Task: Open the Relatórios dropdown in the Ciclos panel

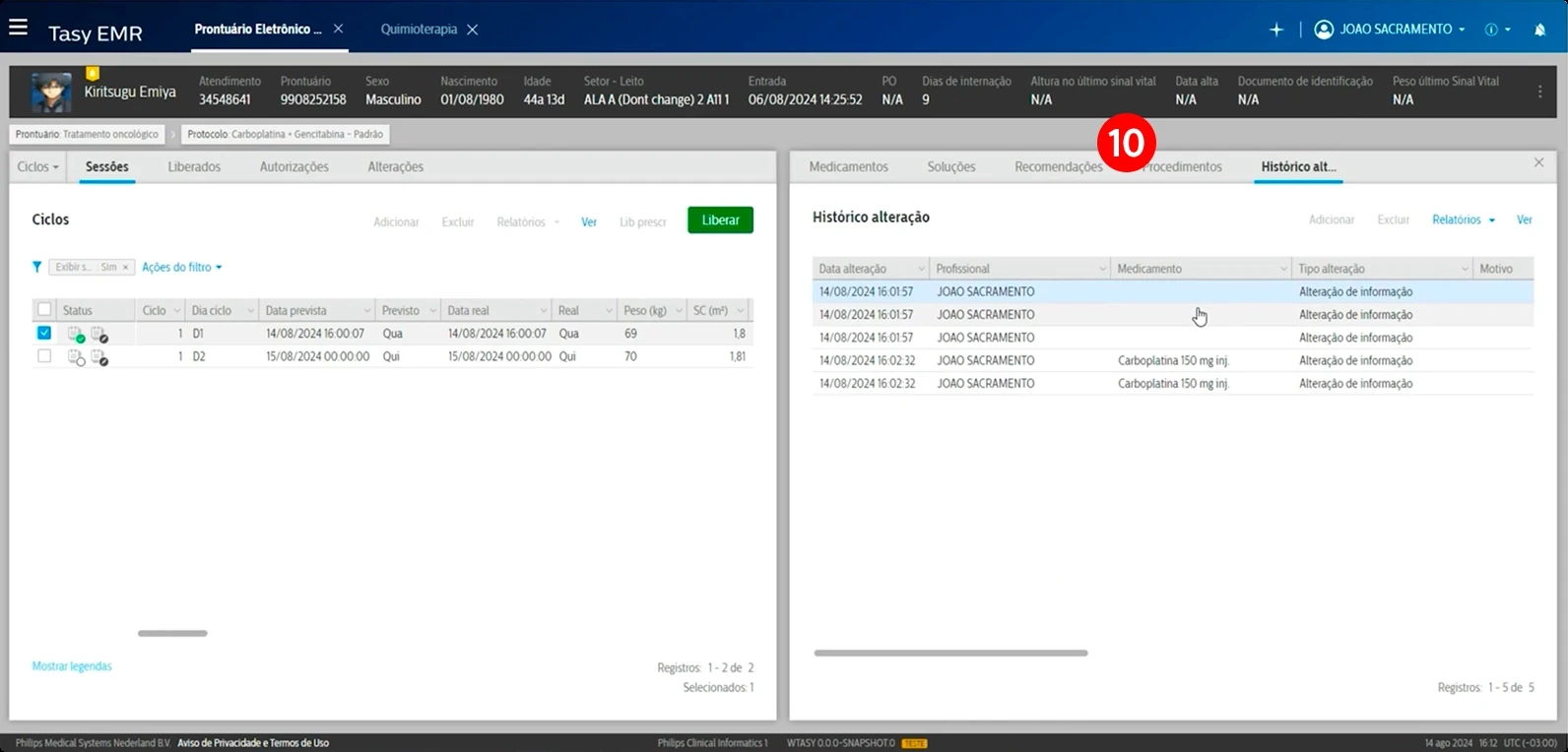Action: tap(528, 221)
